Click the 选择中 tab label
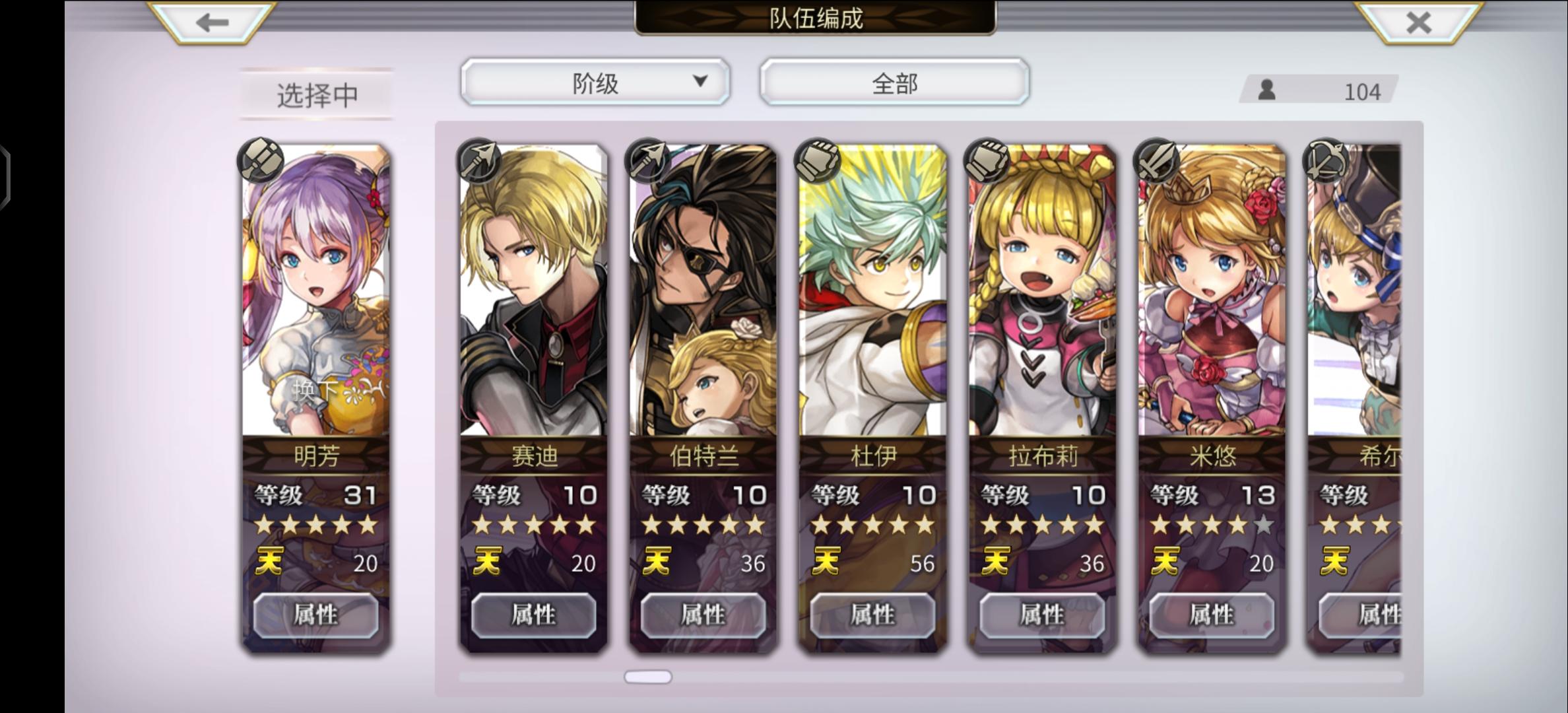The image size is (1568, 713). point(317,95)
